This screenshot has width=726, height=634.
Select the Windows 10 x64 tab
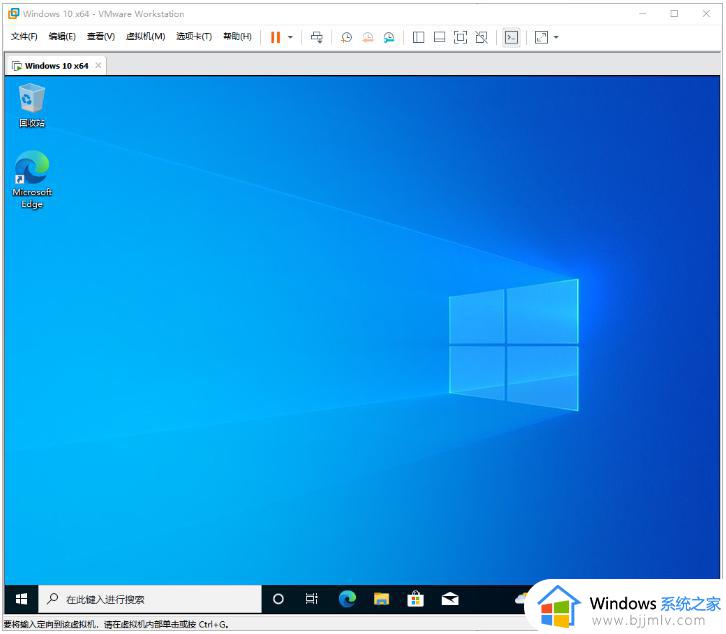point(56,66)
